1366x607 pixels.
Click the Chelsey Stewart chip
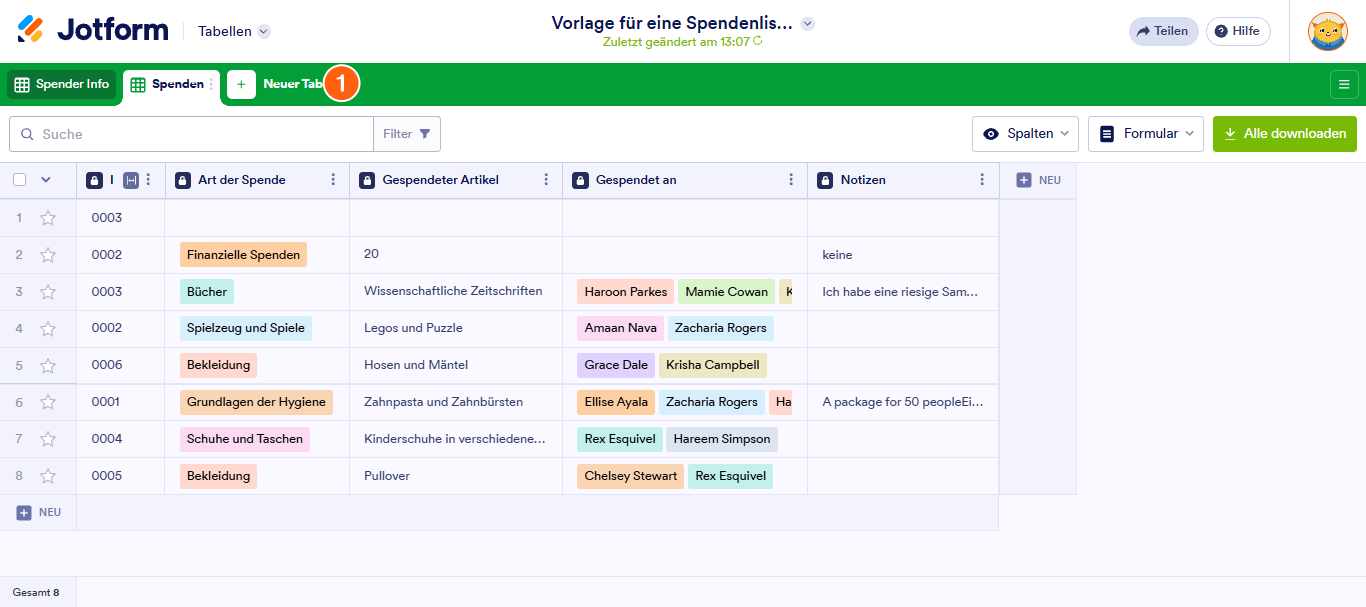coord(630,476)
